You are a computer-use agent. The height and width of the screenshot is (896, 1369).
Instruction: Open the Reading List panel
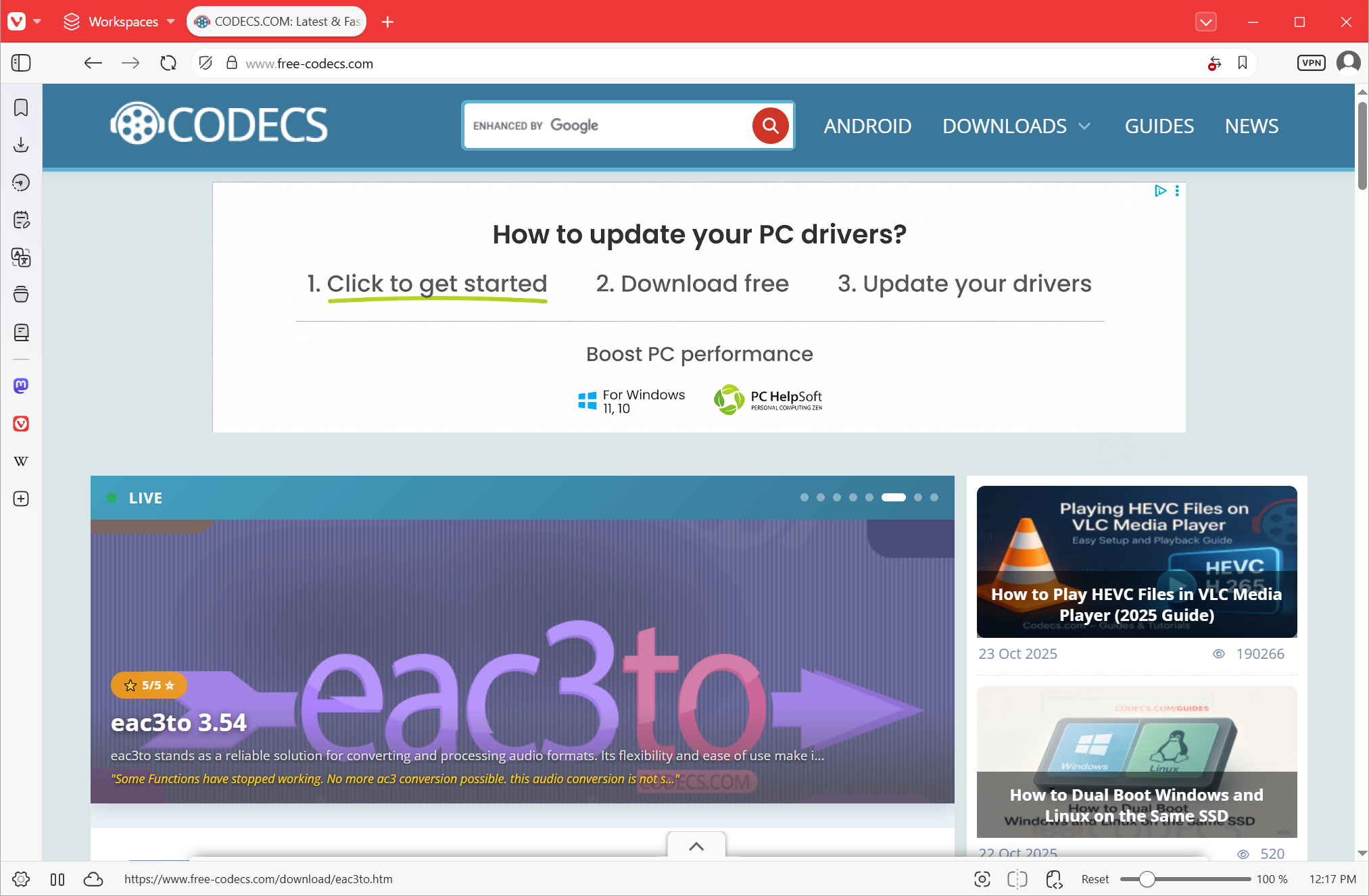click(x=21, y=332)
